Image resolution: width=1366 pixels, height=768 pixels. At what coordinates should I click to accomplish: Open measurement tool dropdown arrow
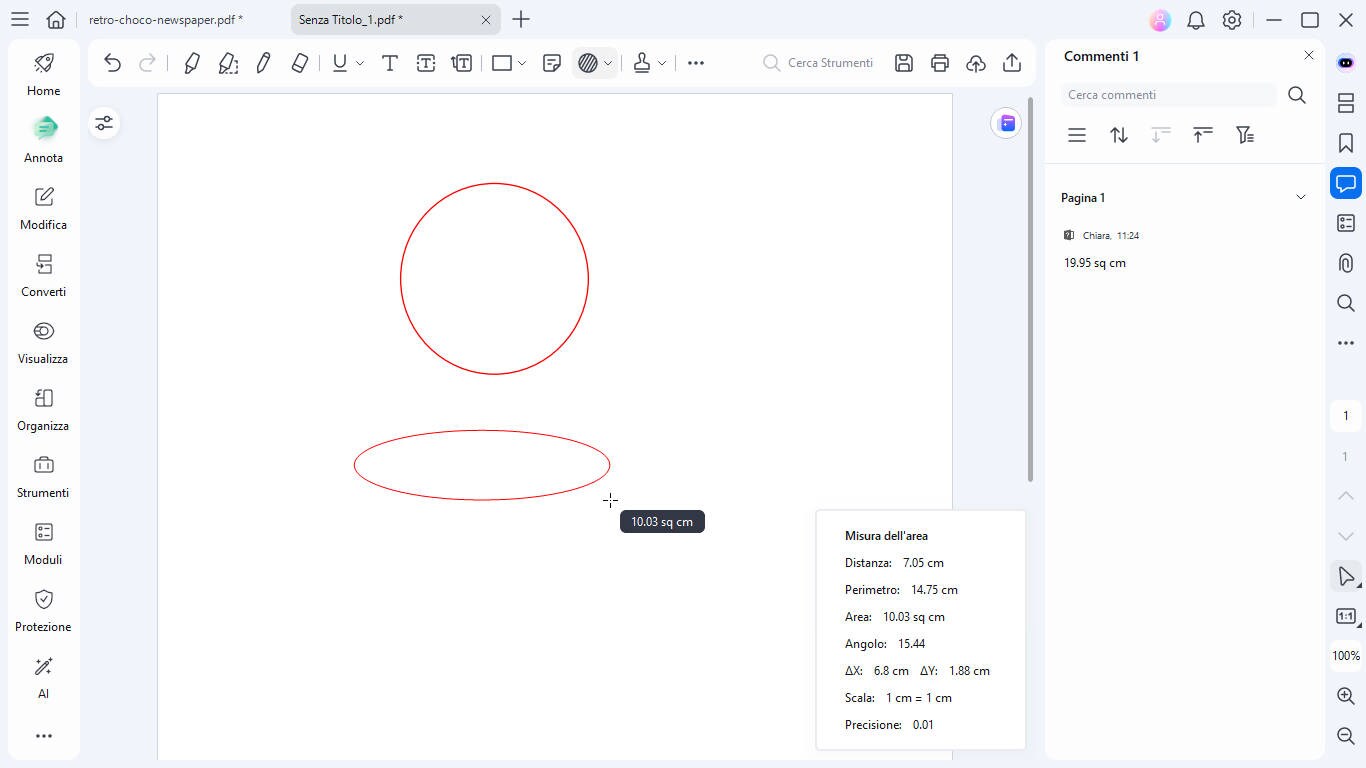(608, 63)
